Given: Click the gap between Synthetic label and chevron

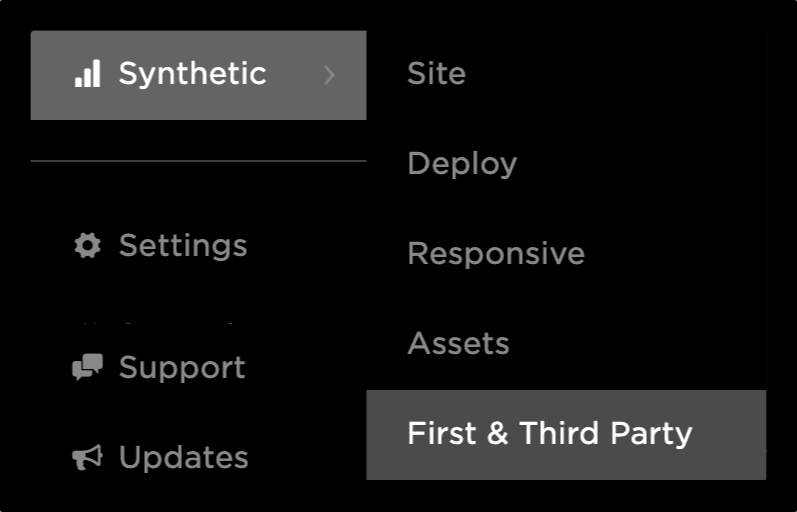Looking at the screenshot, I should (x=295, y=74).
